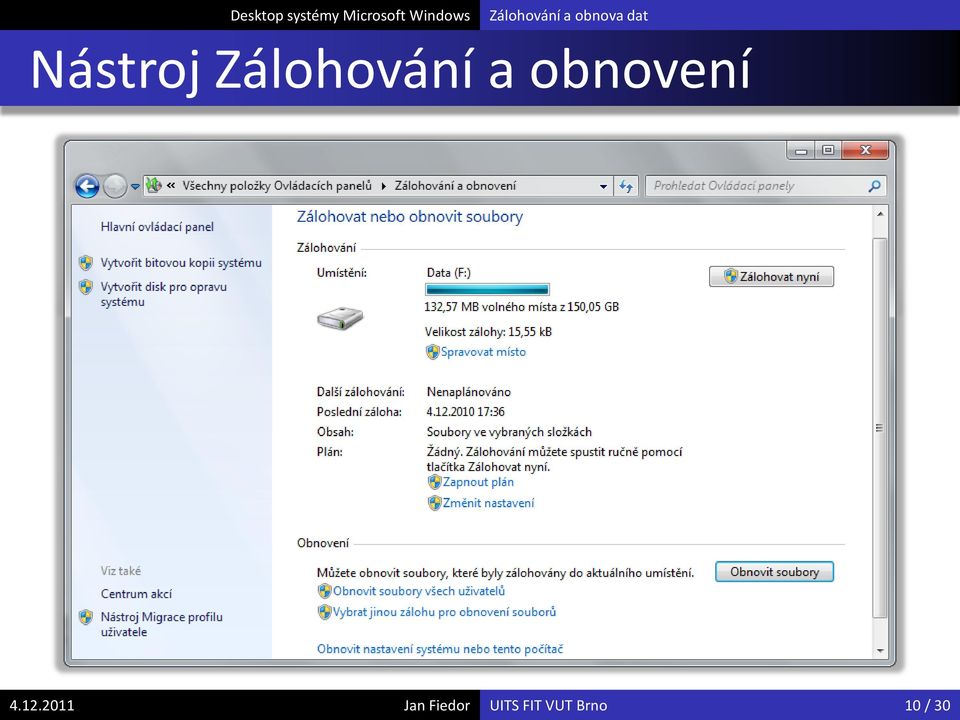The height and width of the screenshot is (720, 960).
Task: Select the Zálohování a obnova dat slide section
Action: 569,15
